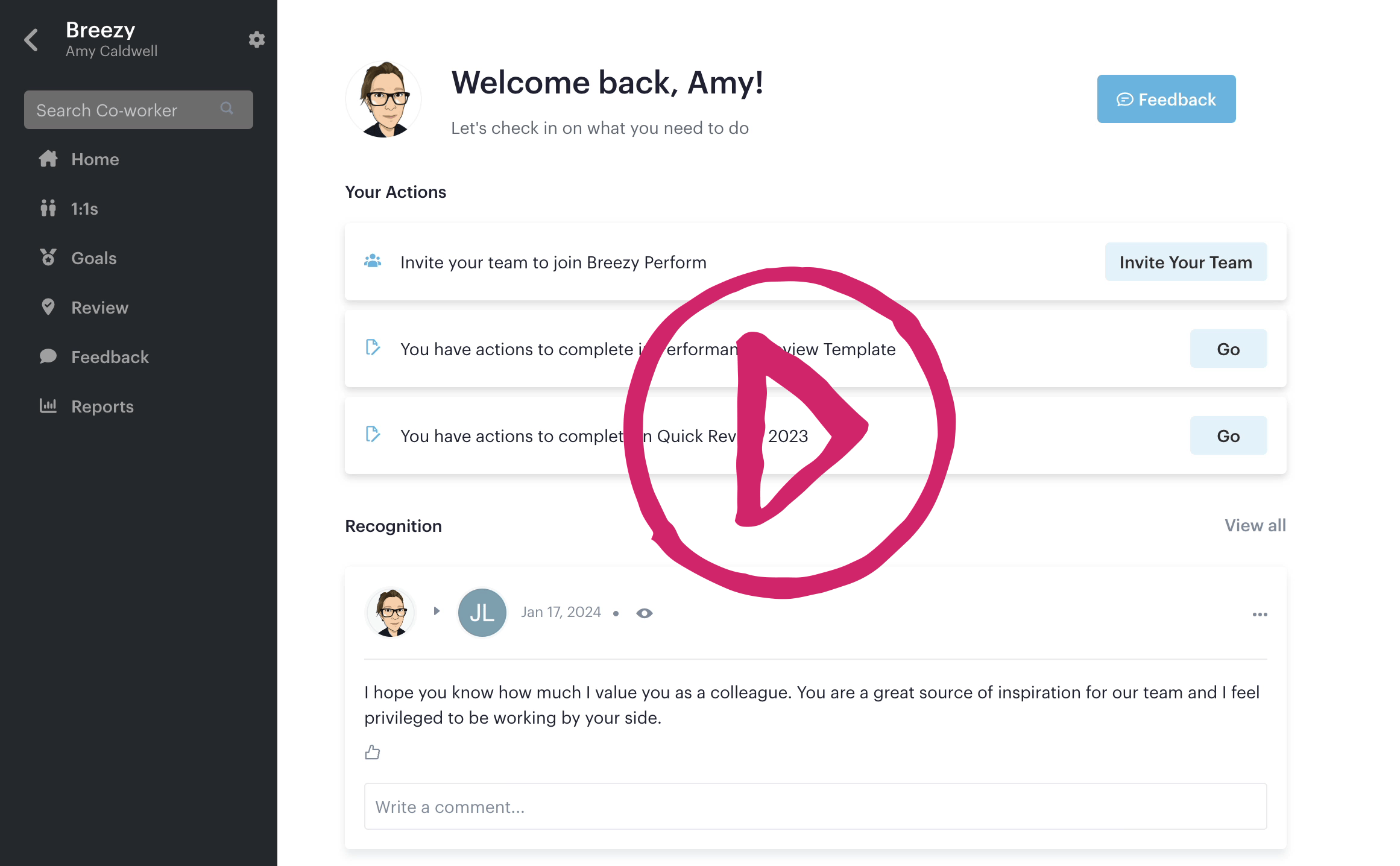
Task: Click the Goals trophy icon
Action: [49, 258]
